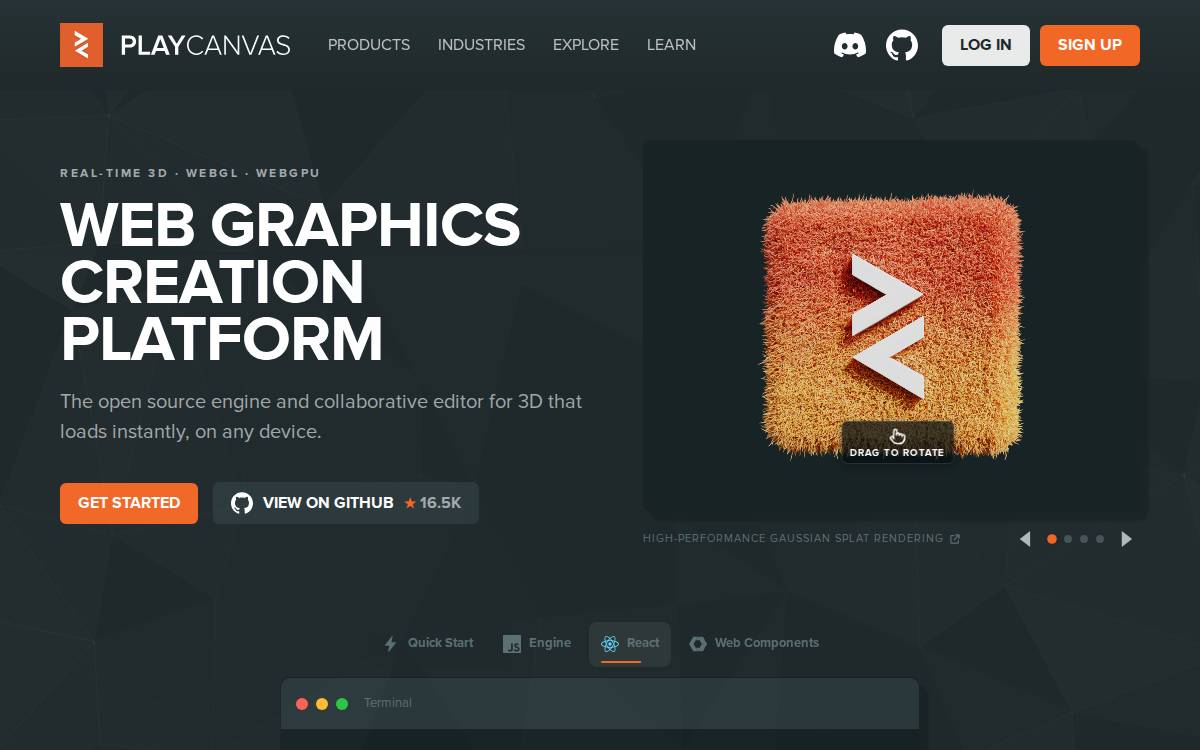
Task: Click the Sign Up button
Action: click(x=1090, y=45)
